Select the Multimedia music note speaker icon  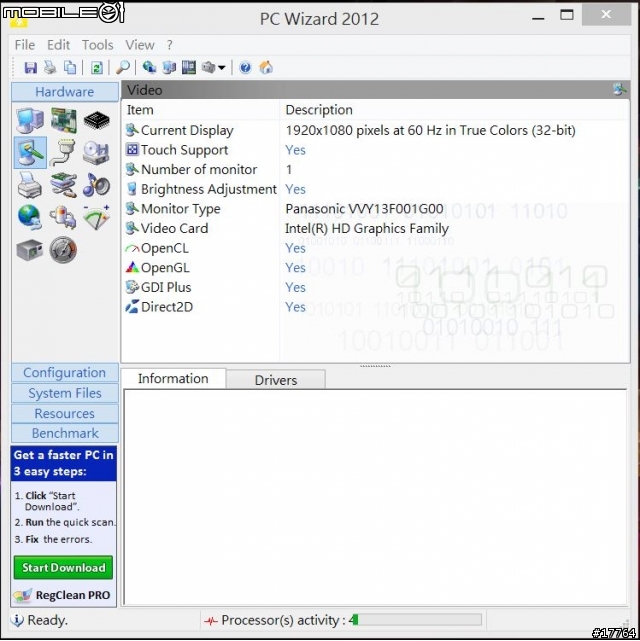tap(96, 185)
